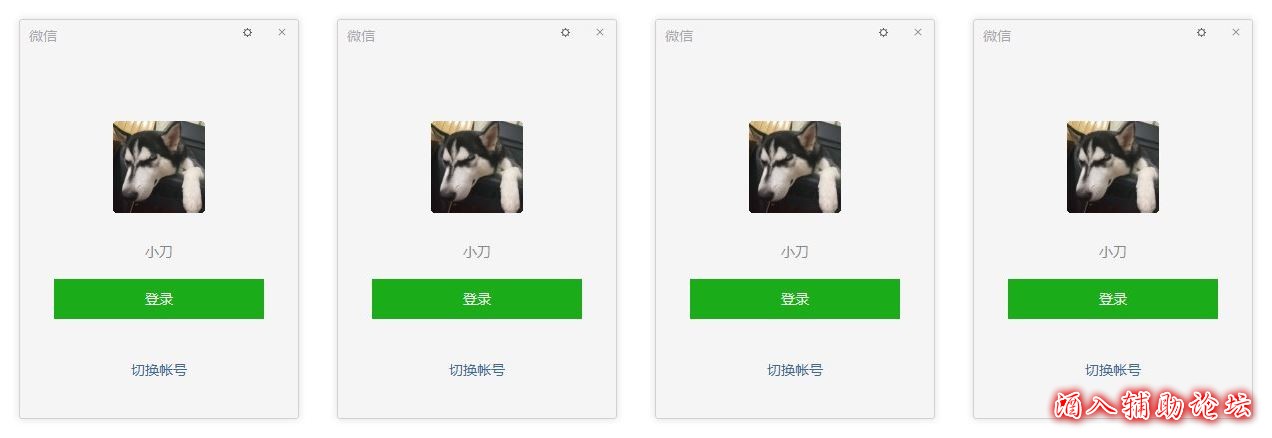1272x438 pixels.
Task: Click green 登录 button in third window
Action: [795, 299]
